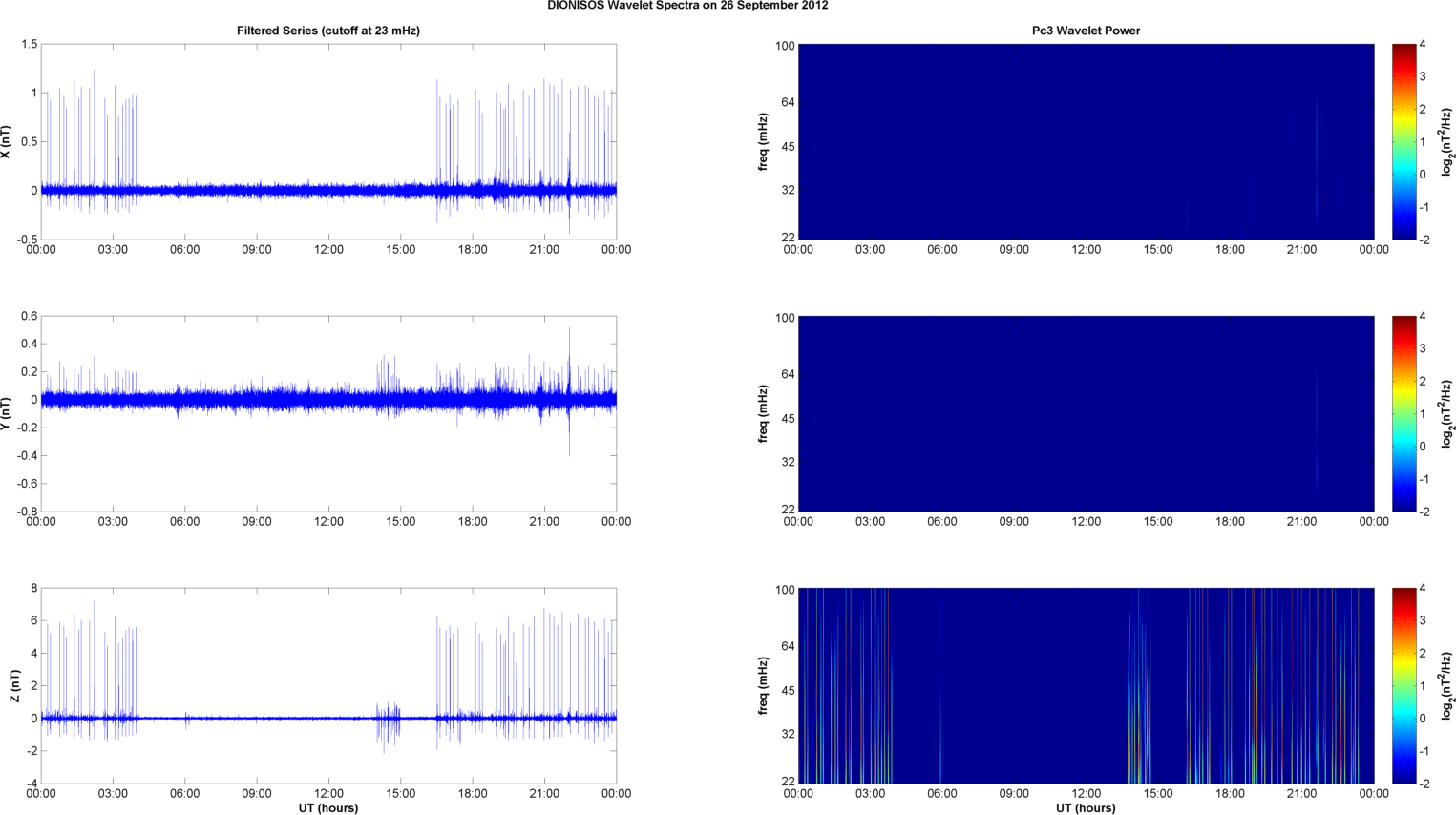1456x815 pixels.
Task: Click the '-4' tick on the Z series axis
Action: [31, 784]
